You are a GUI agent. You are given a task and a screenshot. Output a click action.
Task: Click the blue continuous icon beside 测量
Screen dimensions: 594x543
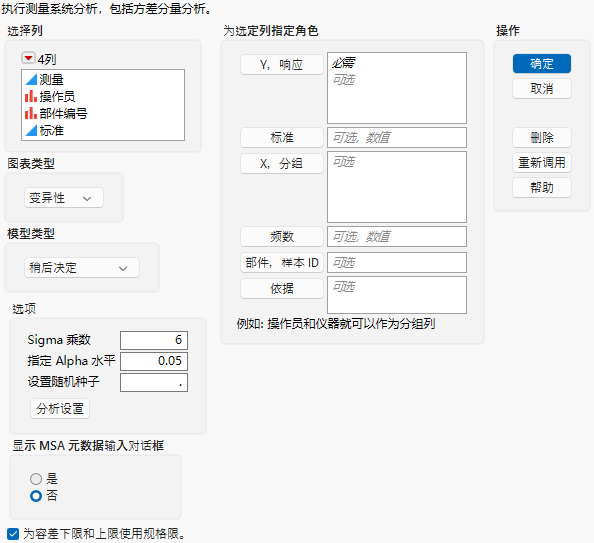coord(31,79)
